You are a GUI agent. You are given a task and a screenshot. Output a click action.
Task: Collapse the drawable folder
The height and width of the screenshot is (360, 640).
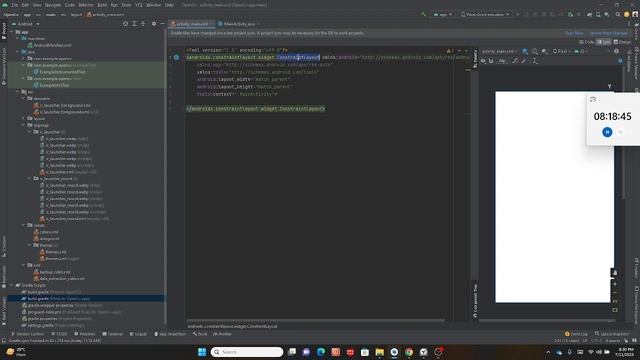(24, 98)
